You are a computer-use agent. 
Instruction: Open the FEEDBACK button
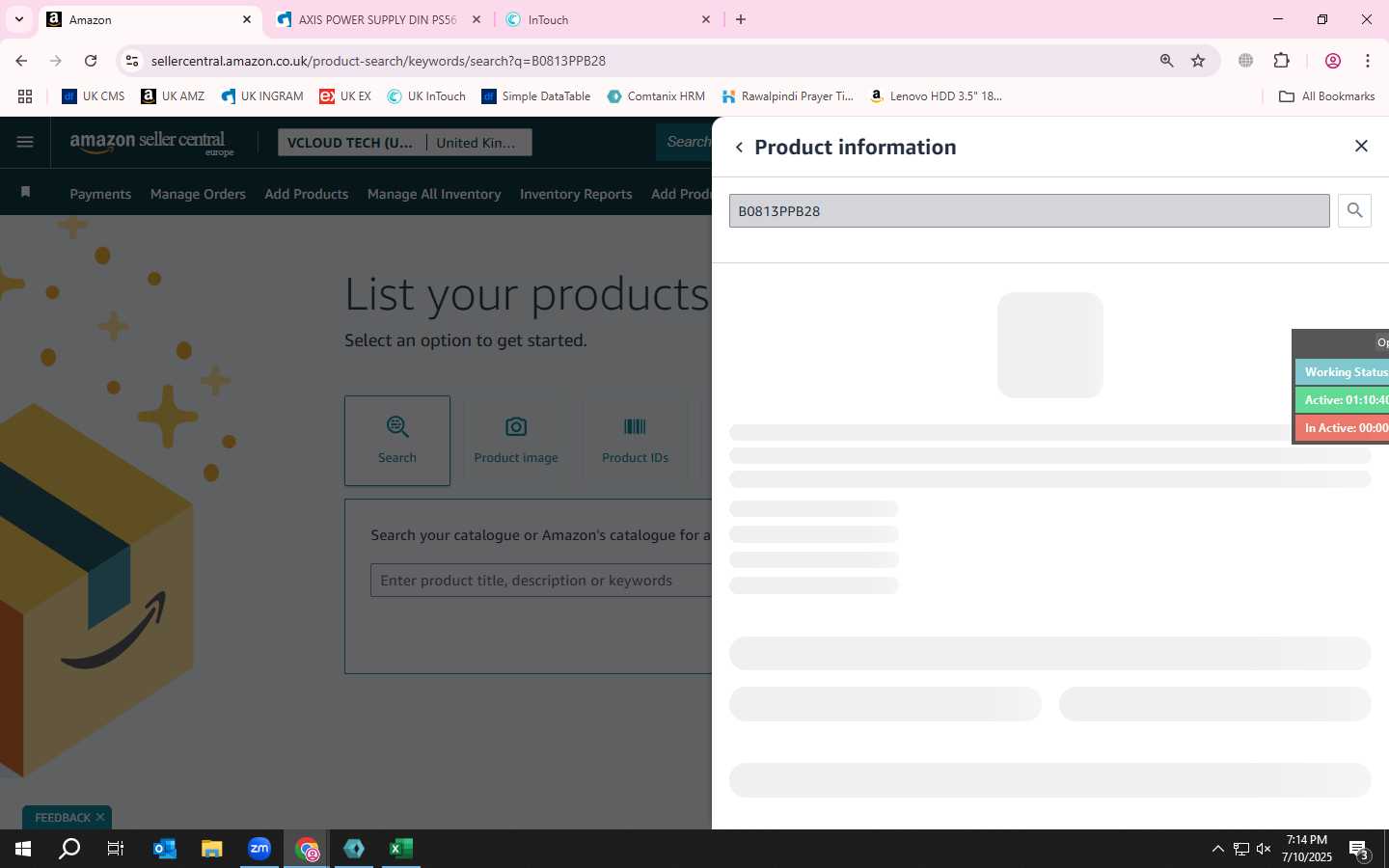[63, 817]
